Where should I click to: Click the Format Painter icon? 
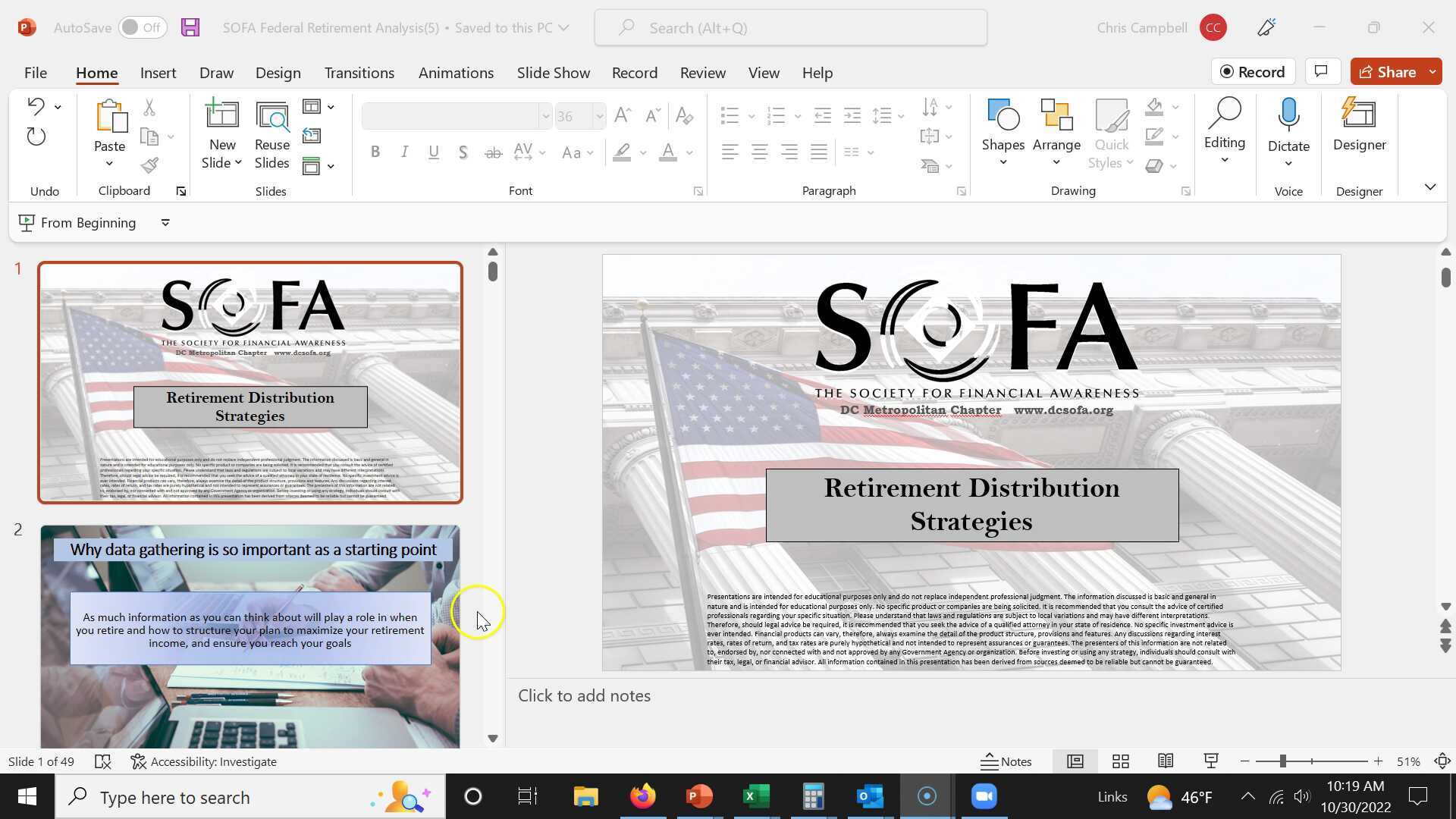tap(149, 165)
